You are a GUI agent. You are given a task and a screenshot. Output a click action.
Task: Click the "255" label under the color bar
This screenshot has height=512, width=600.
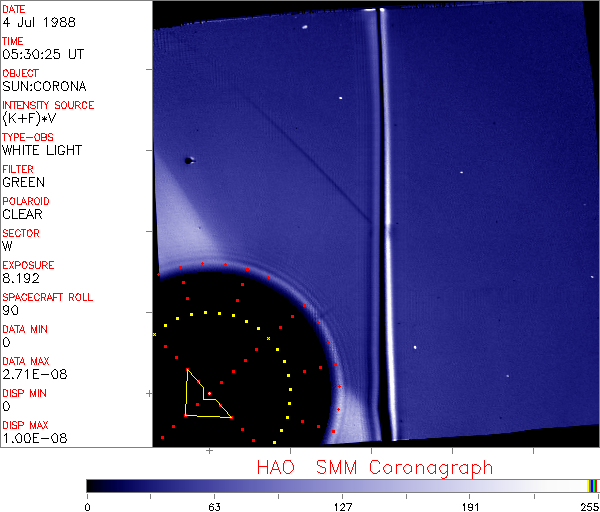pos(588,505)
